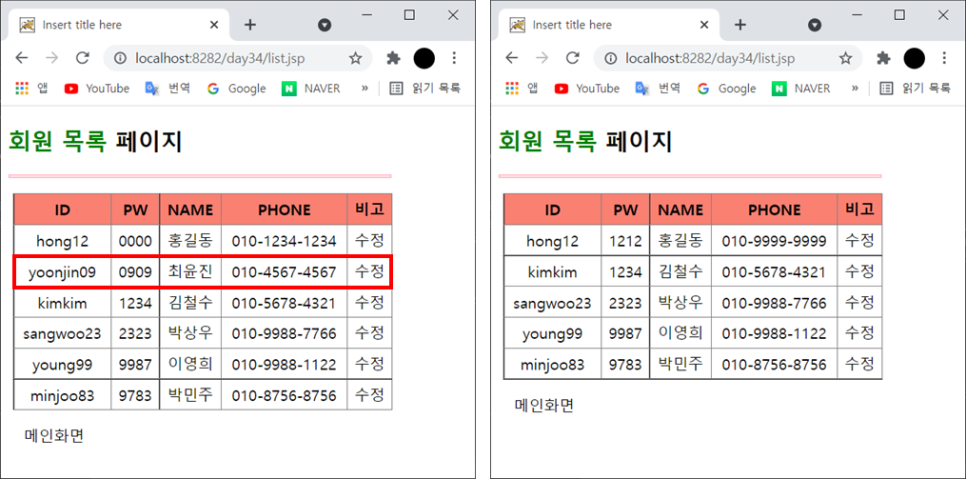
Task: Open the apps grid bookmark in left window
Action: 31,88
